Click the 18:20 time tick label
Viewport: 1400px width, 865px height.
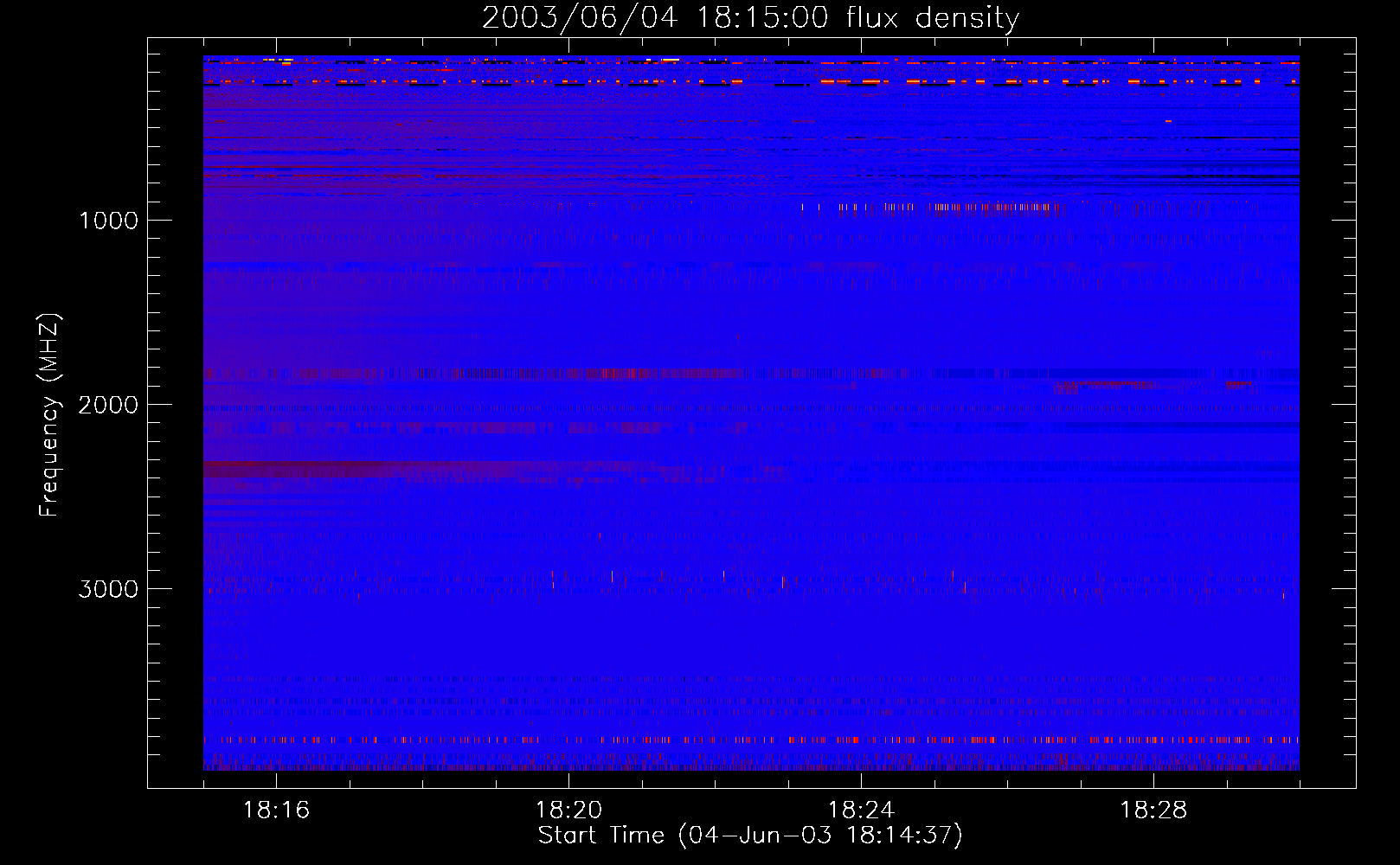(x=568, y=811)
